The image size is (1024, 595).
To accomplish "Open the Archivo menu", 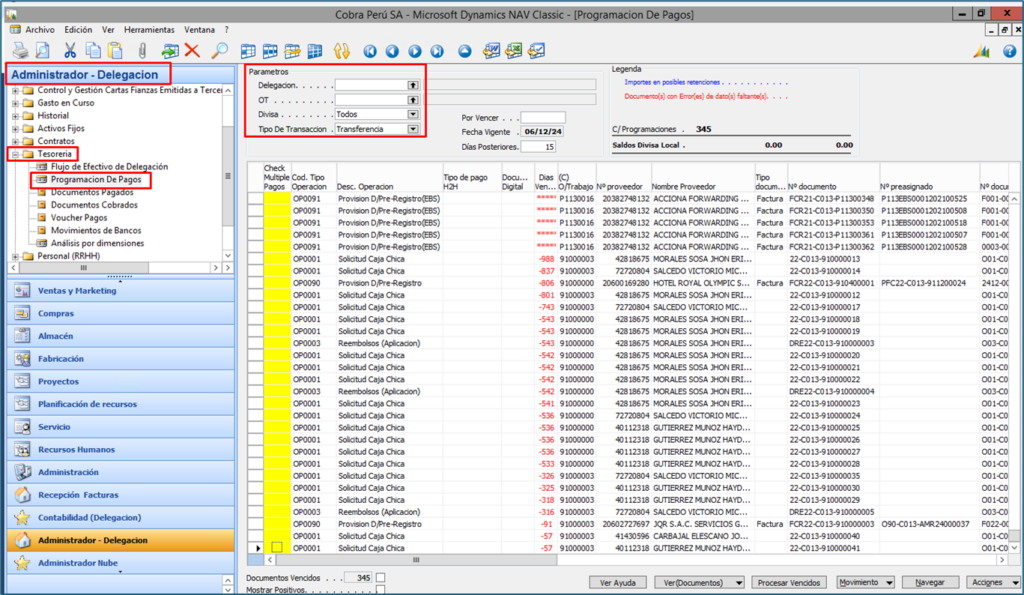I will tap(40, 29).
